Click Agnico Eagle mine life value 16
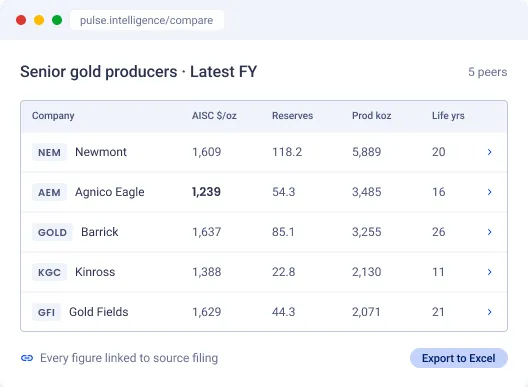Screen dimensions: 528x387 coord(439,192)
